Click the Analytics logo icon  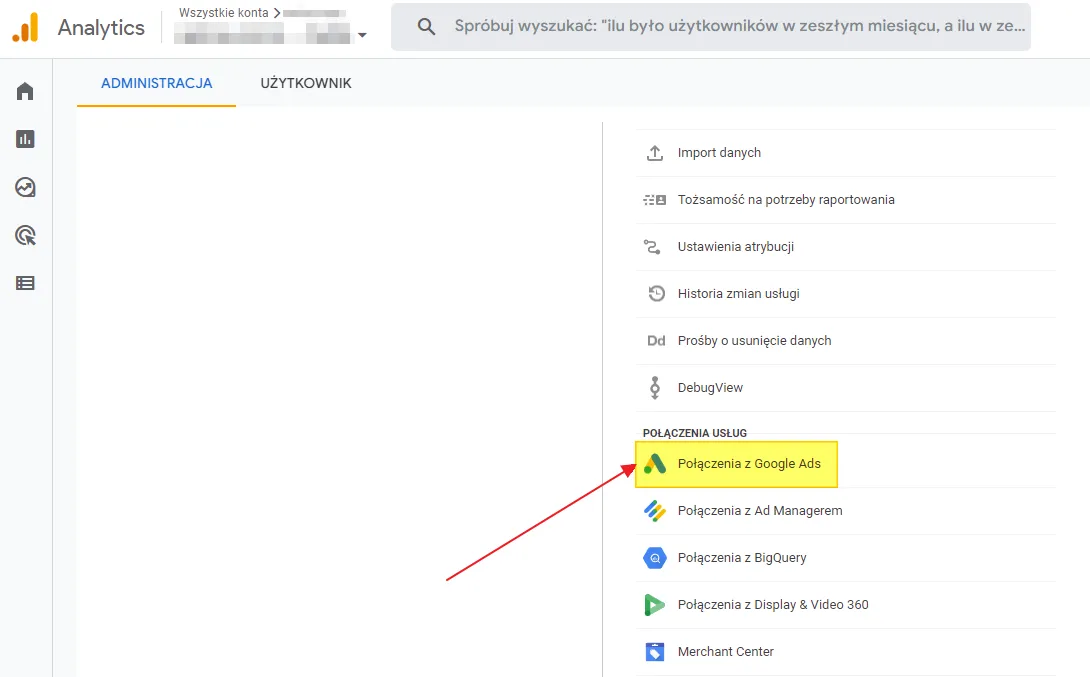click(x=26, y=28)
